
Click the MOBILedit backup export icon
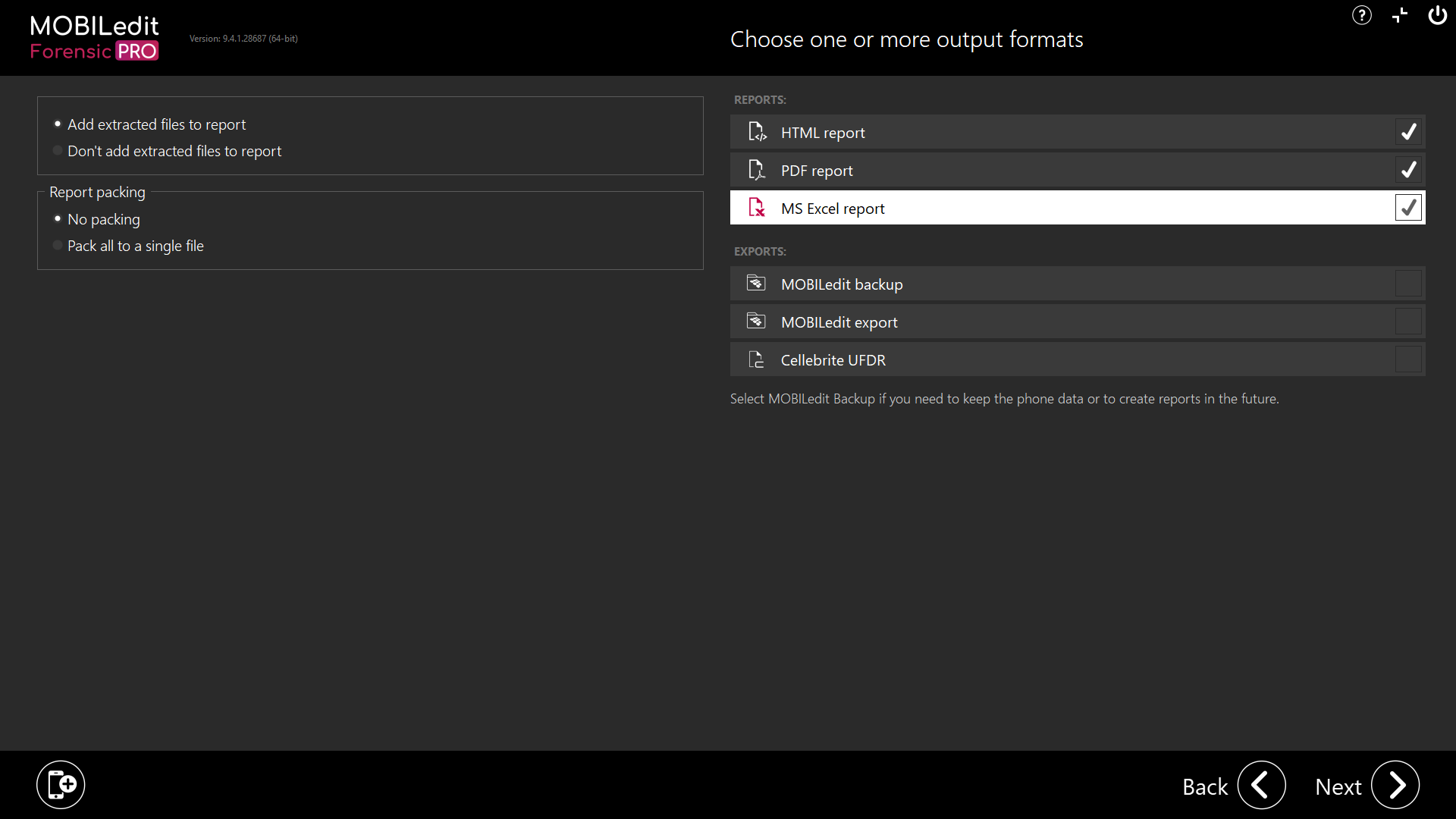757,283
